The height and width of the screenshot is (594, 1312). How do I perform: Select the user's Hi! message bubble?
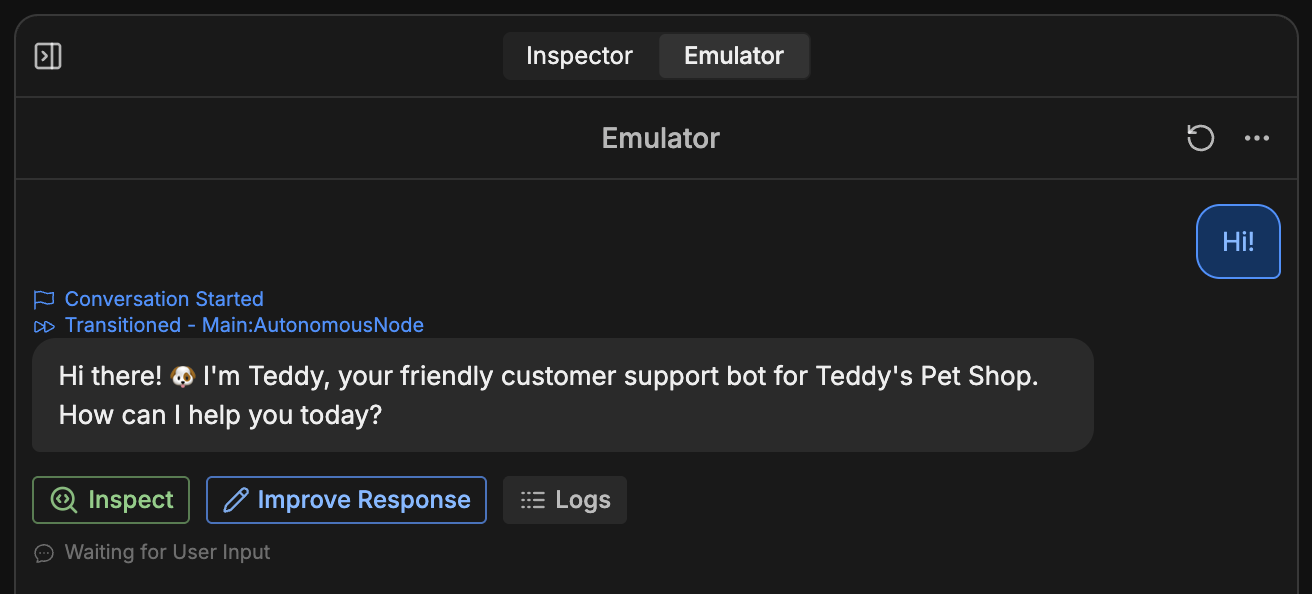point(1238,241)
